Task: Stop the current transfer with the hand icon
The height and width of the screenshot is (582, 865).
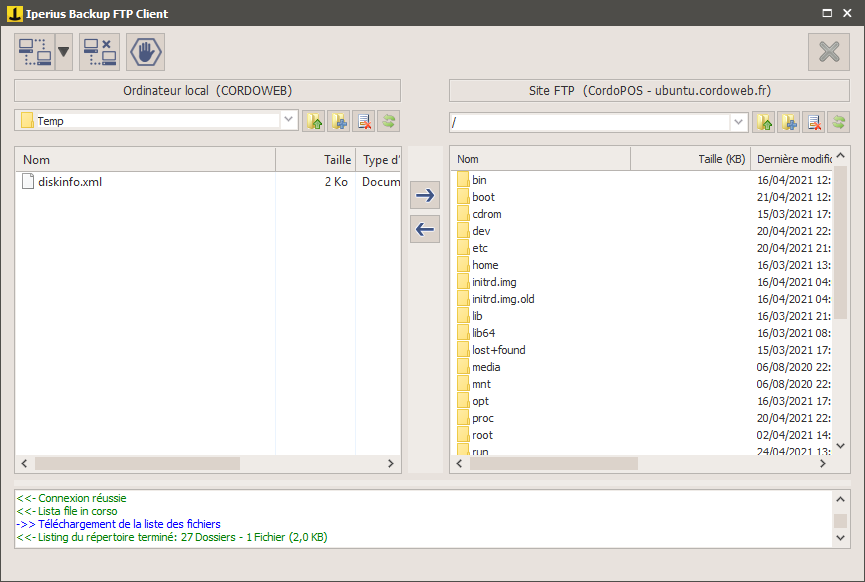Action: point(146,52)
